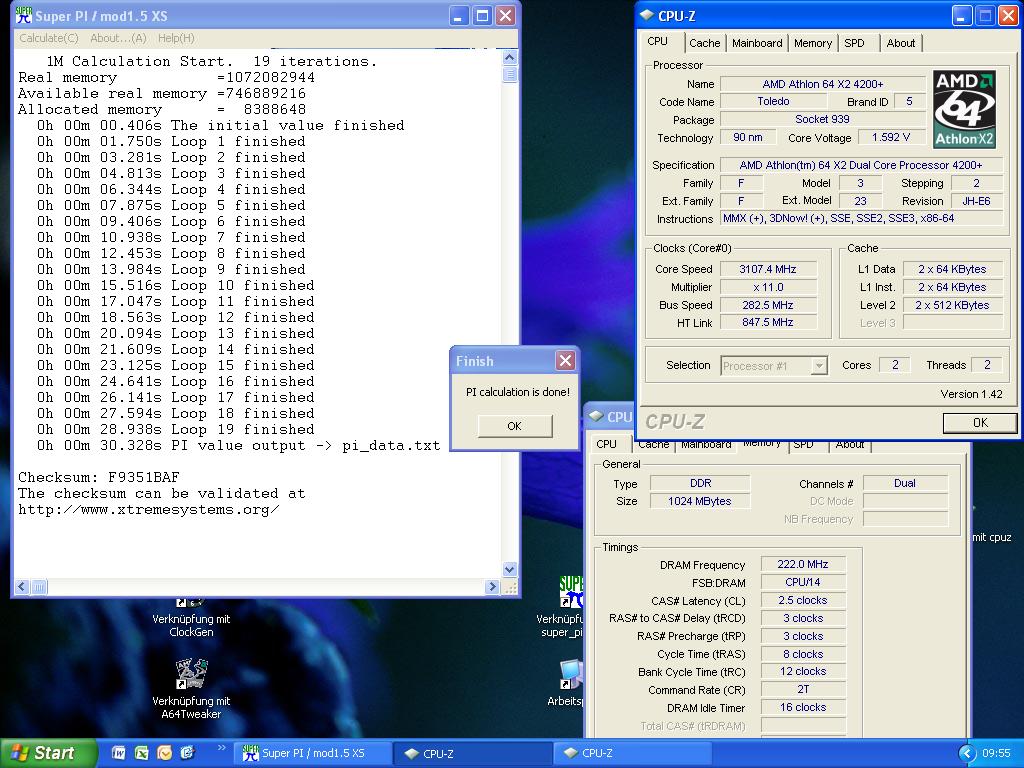Open the Outlook quick launch icon
Image resolution: width=1024 pixels, height=768 pixels.
tap(165, 753)
